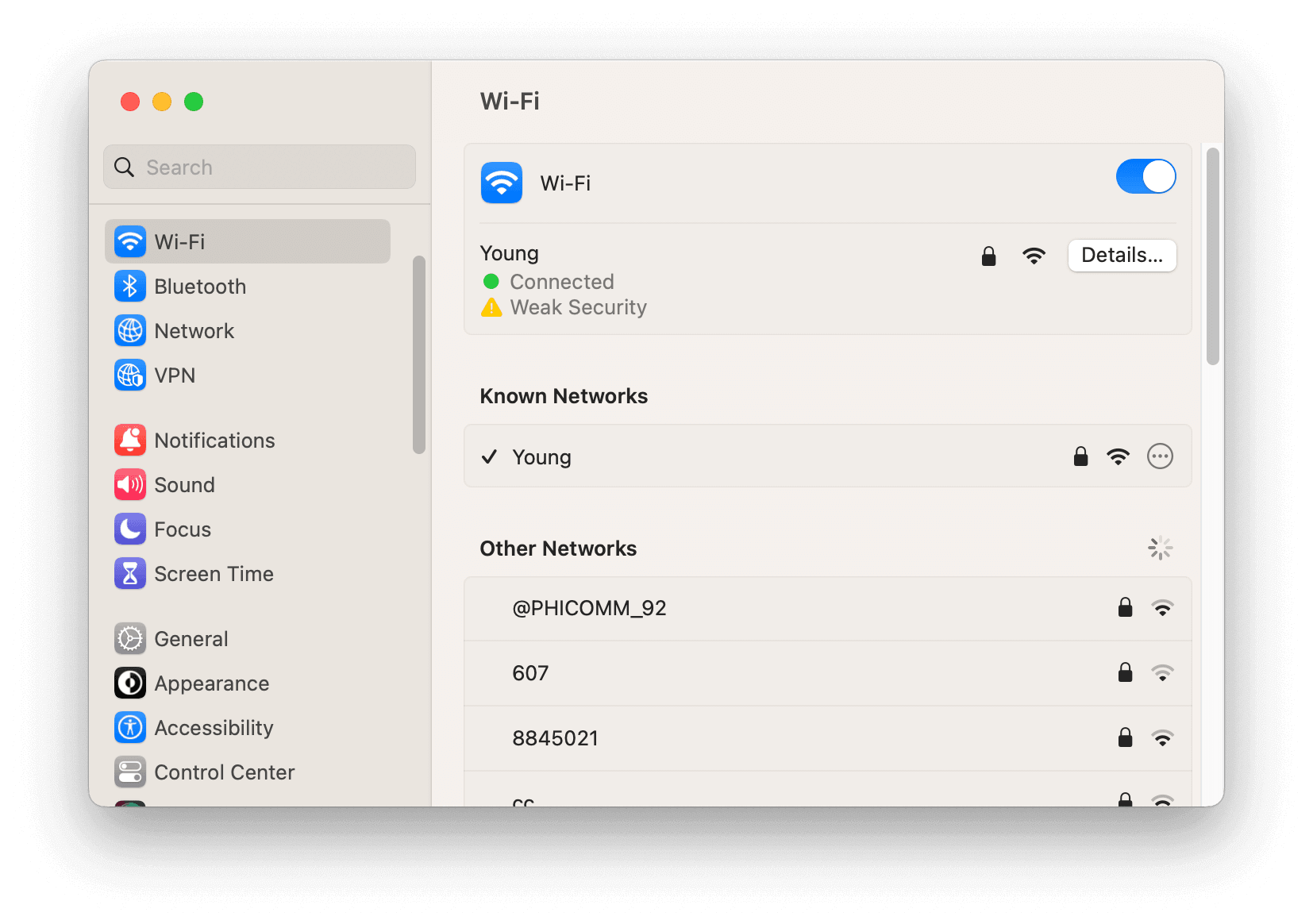Click the Network globe icon
Viewport: 1313px width, 924px height.
(x=130, y=330)
